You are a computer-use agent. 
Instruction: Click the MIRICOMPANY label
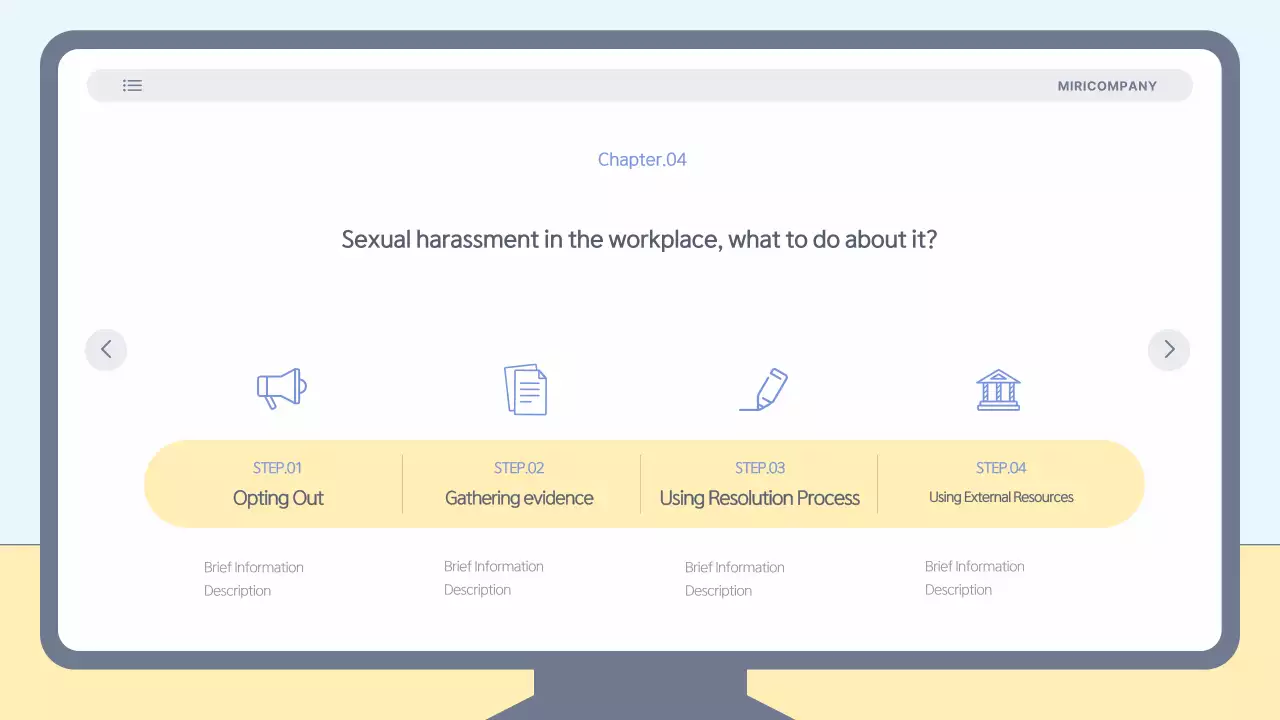[1107, 86]
